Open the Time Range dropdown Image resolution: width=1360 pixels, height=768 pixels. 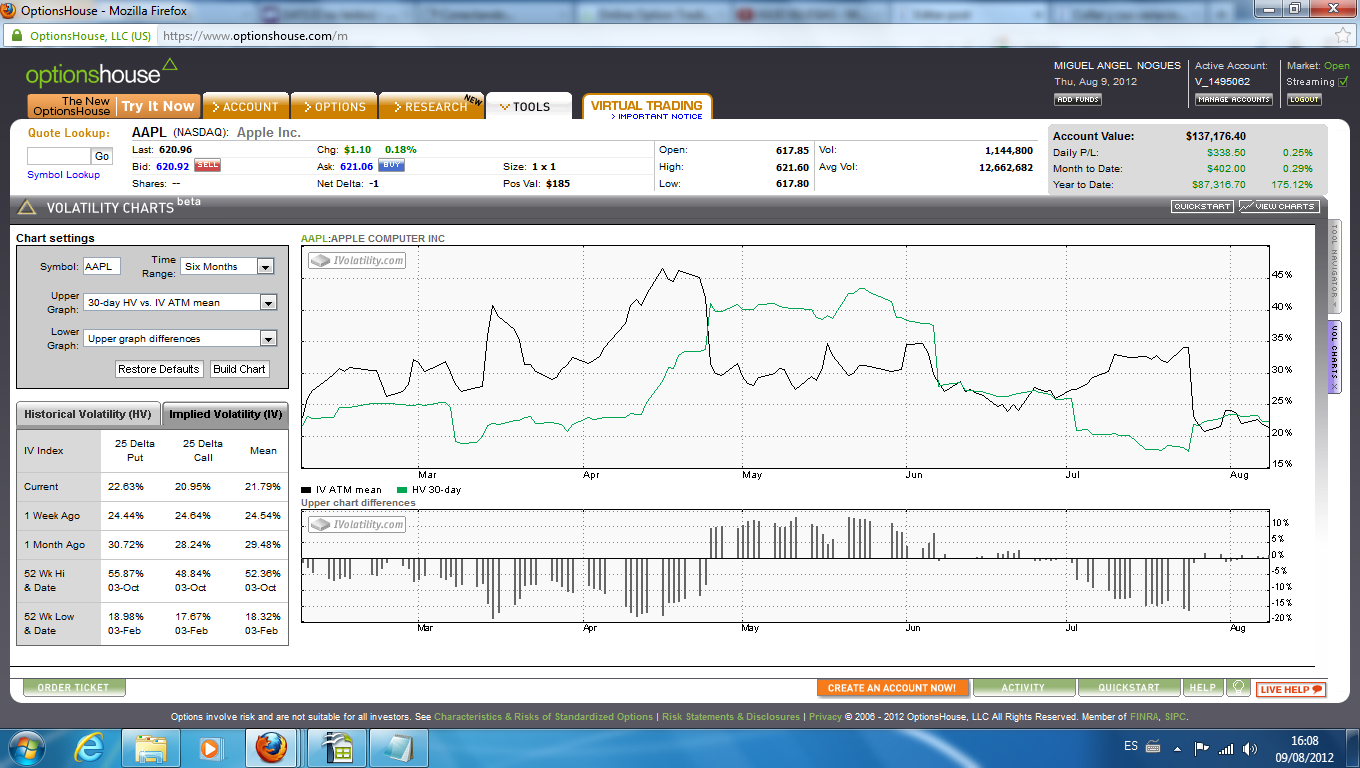coord(265,267)
